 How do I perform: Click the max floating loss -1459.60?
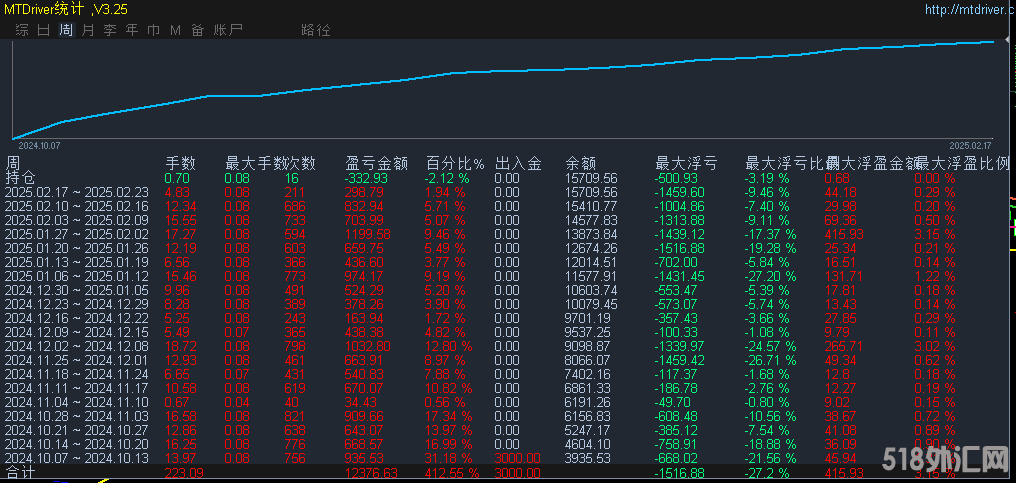(681, 193)
